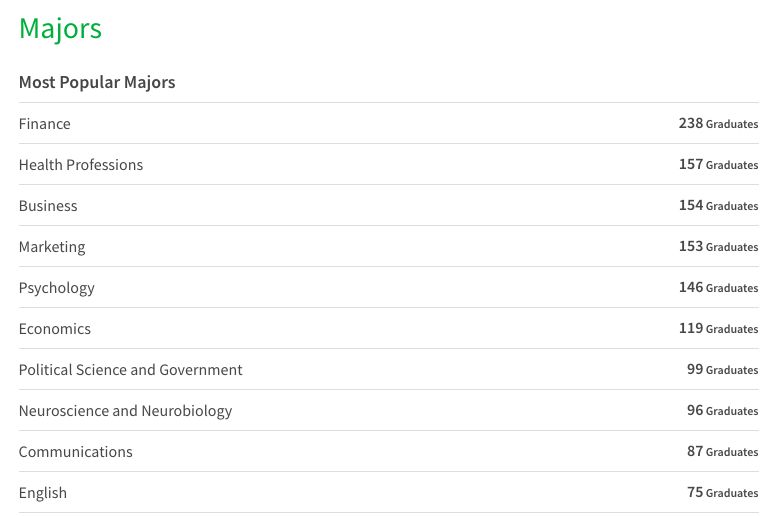Click the Business major row label
Image resolution: width=782 pixels, height=516 pixels.
[48, 206]
